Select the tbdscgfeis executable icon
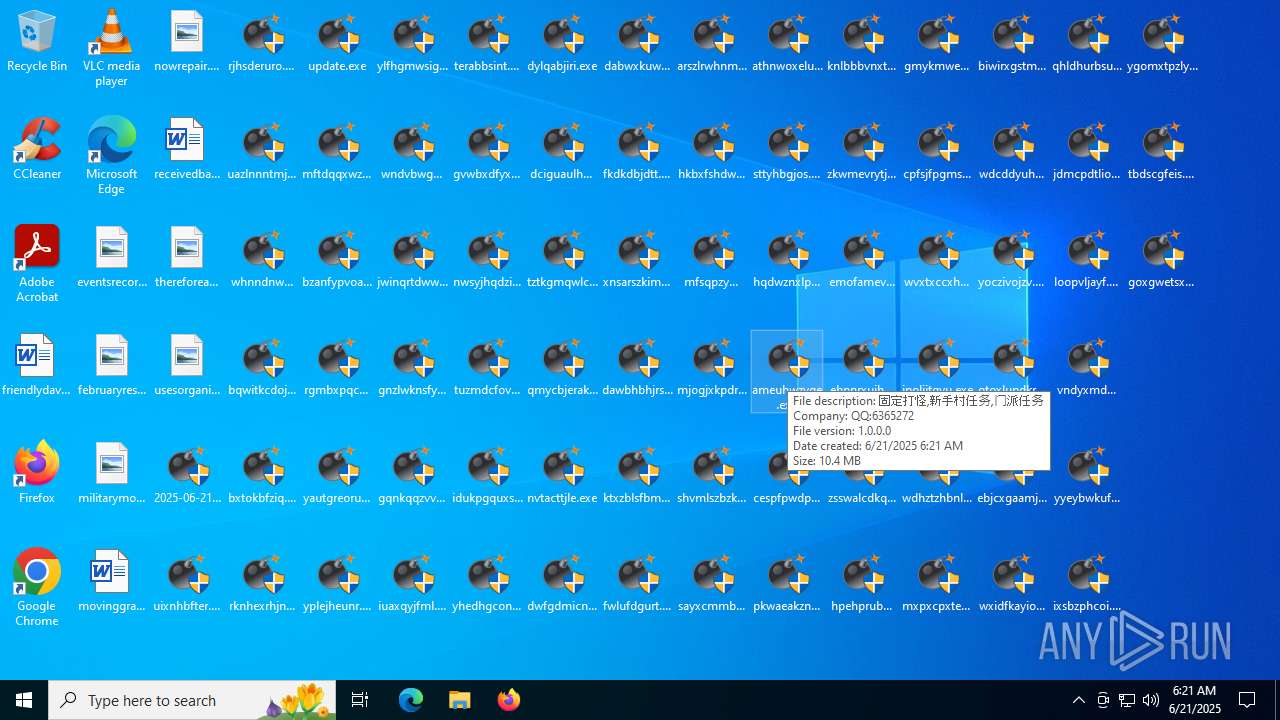 point(1162,150)
